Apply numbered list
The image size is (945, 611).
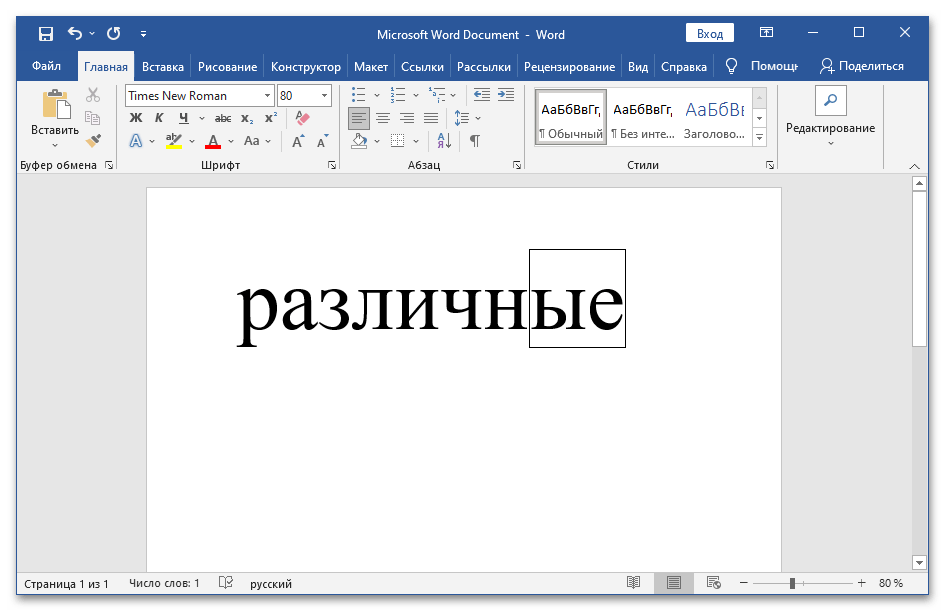(398, 95)
